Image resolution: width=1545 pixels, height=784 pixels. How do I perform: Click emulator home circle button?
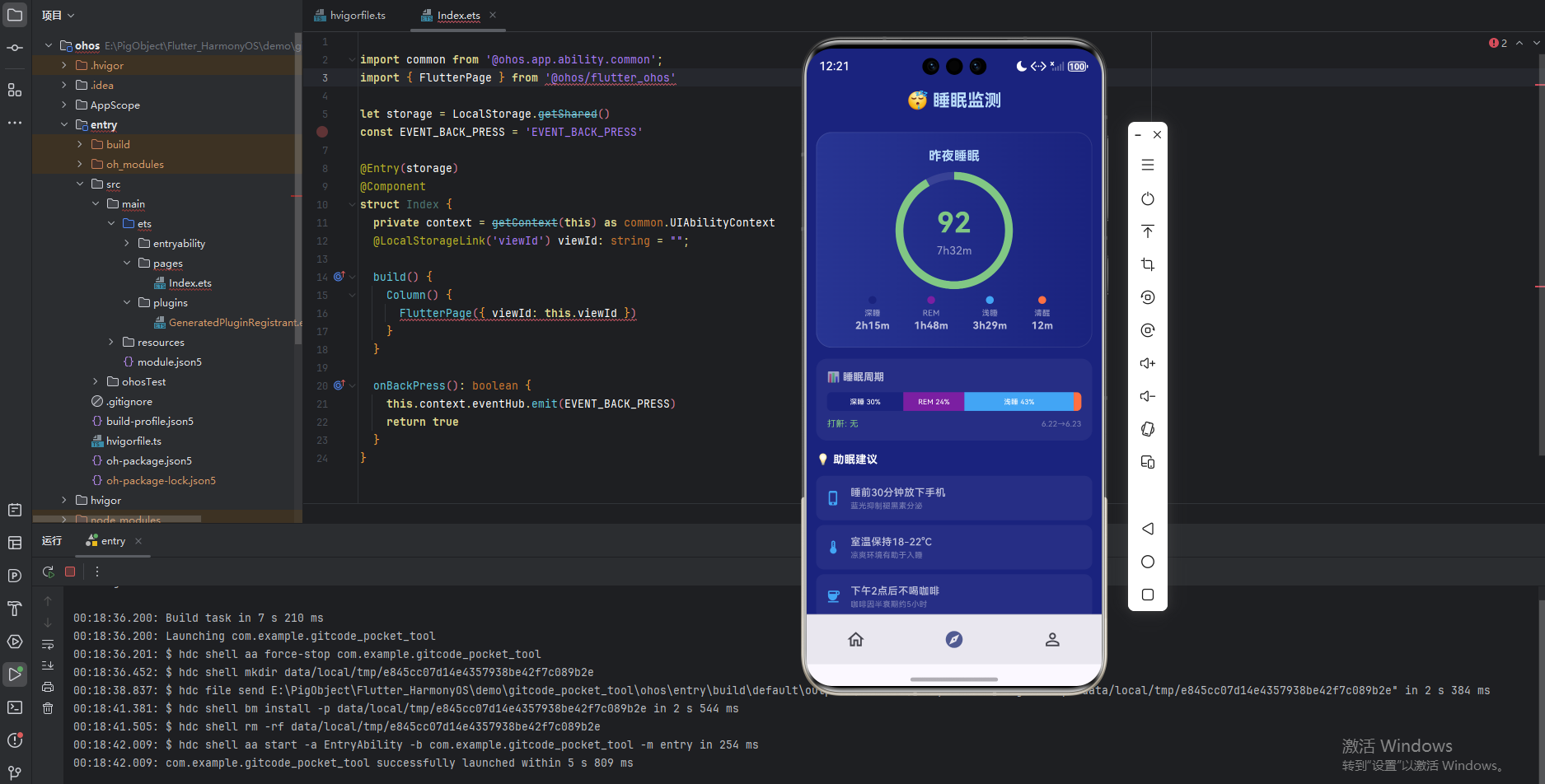(x=1148, y=562)
